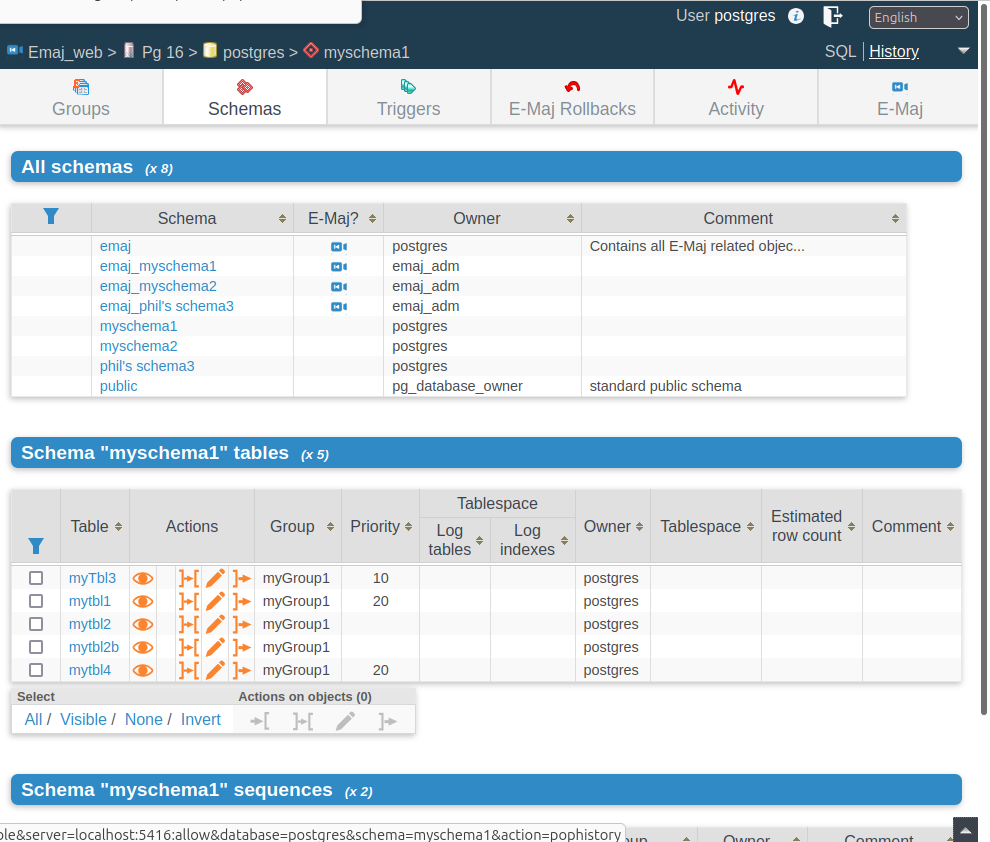Click the info icon beside User postgres
This screenshot has height=842, width=990.
pos(796,16)
